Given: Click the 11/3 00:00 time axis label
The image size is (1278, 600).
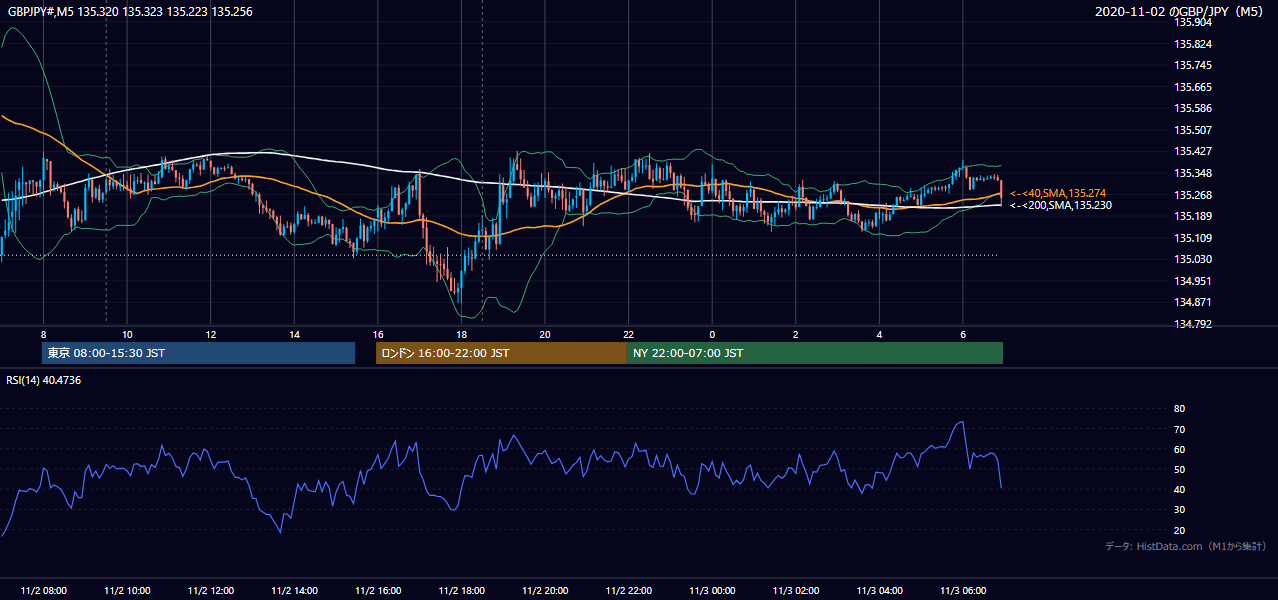Looking at the screenshot, I should click(x=712, y=591).
